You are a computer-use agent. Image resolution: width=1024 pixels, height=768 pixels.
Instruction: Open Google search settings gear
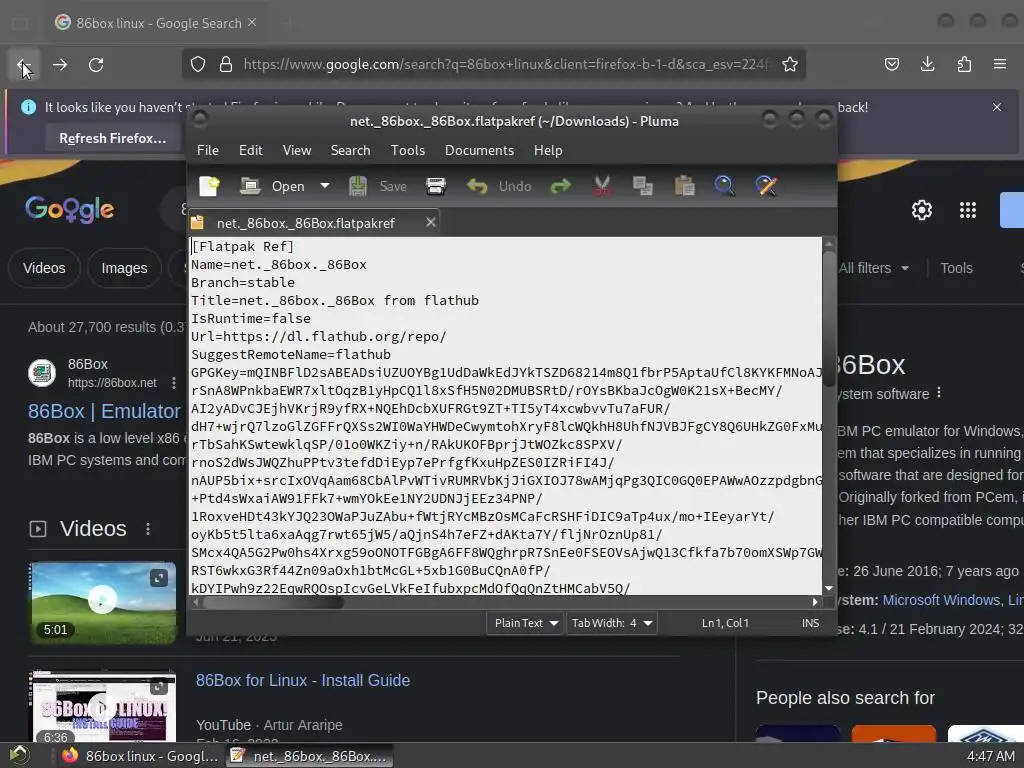[921, 210]
